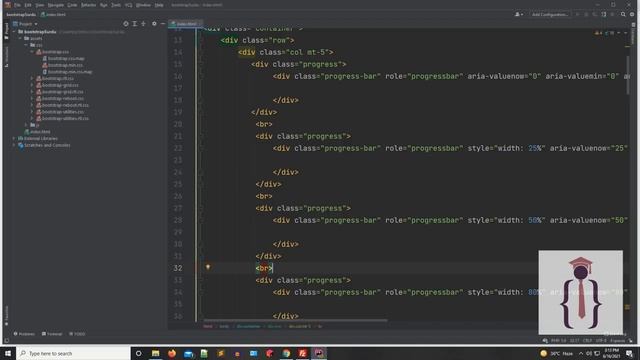The width and height of the screenshot is (640, 360).
Task: Hide the Project tool window
Action: coord(163,24)
